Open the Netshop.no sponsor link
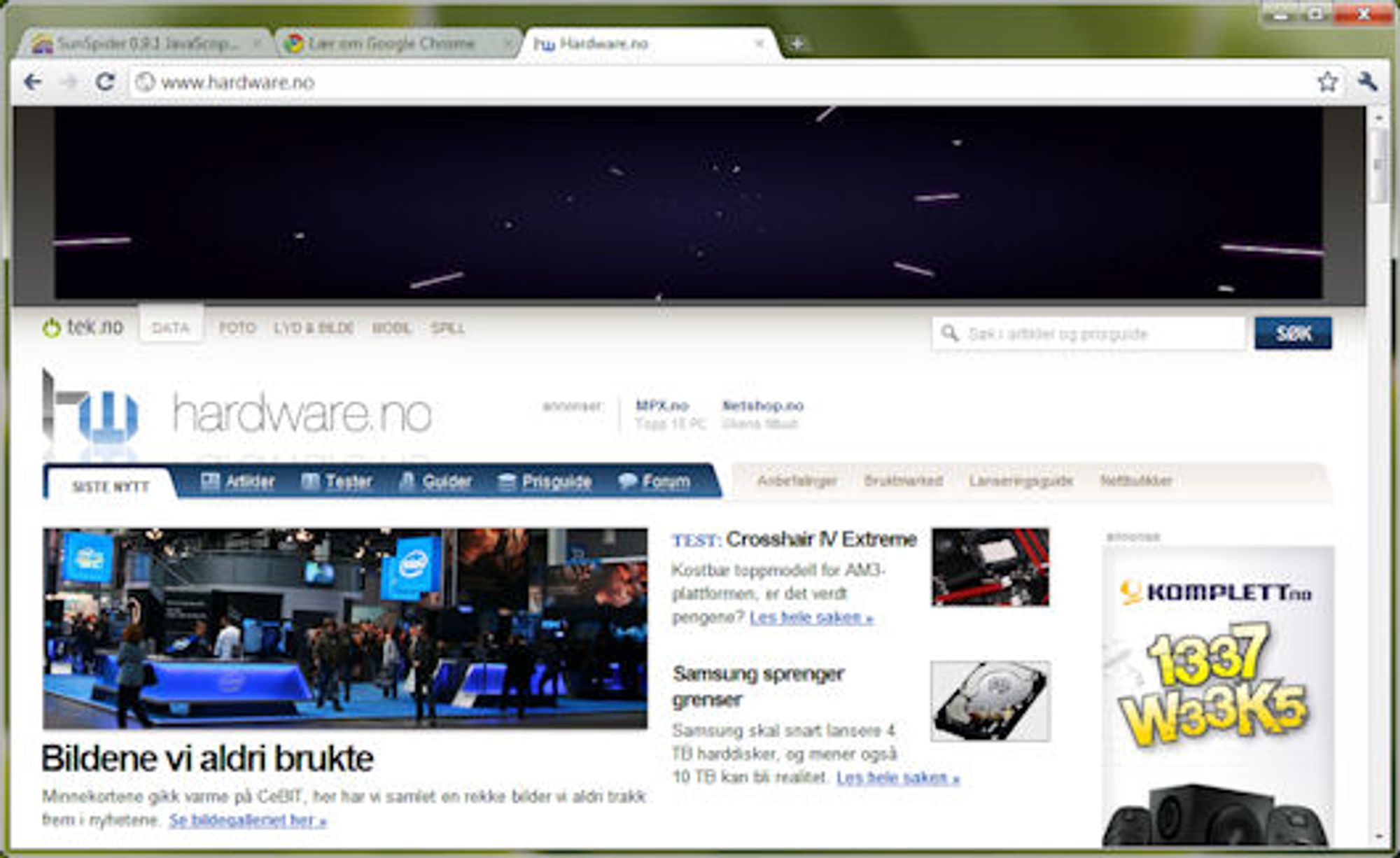This screenshot has width=1400, height=858. [x=762, y=405]
